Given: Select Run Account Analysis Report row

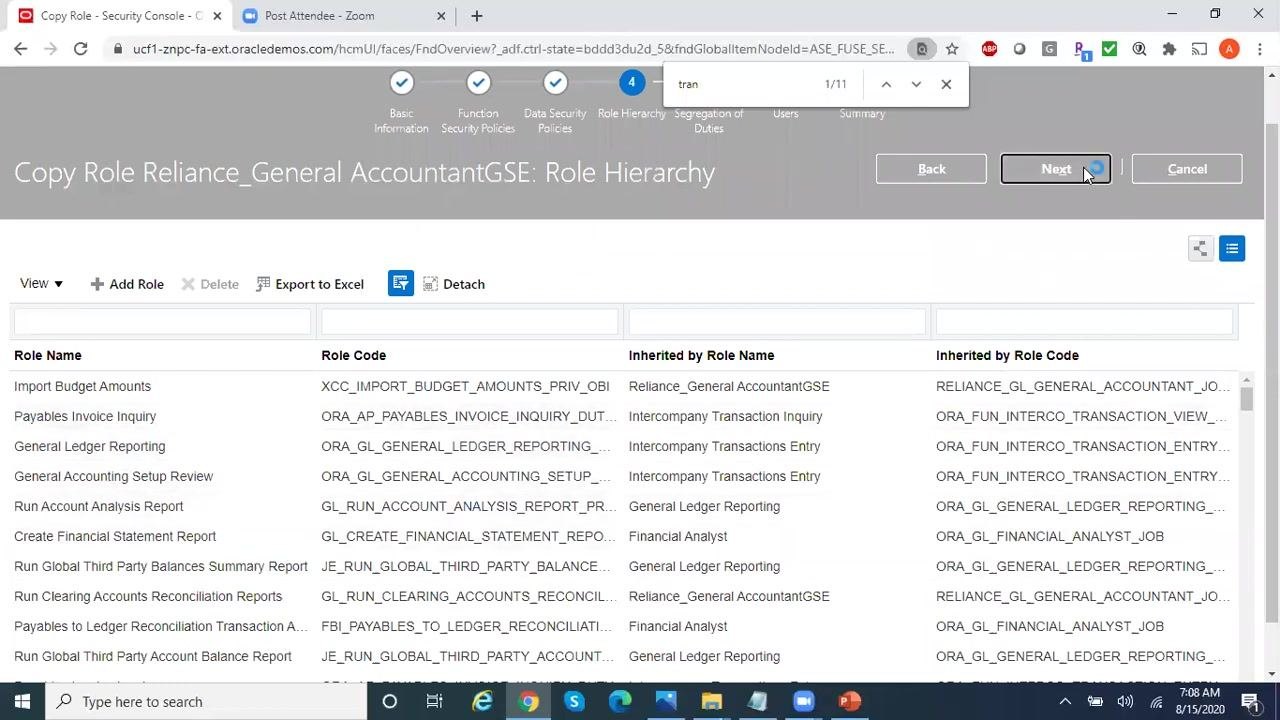Looking at the screenshot, I should tap(625, 506).
